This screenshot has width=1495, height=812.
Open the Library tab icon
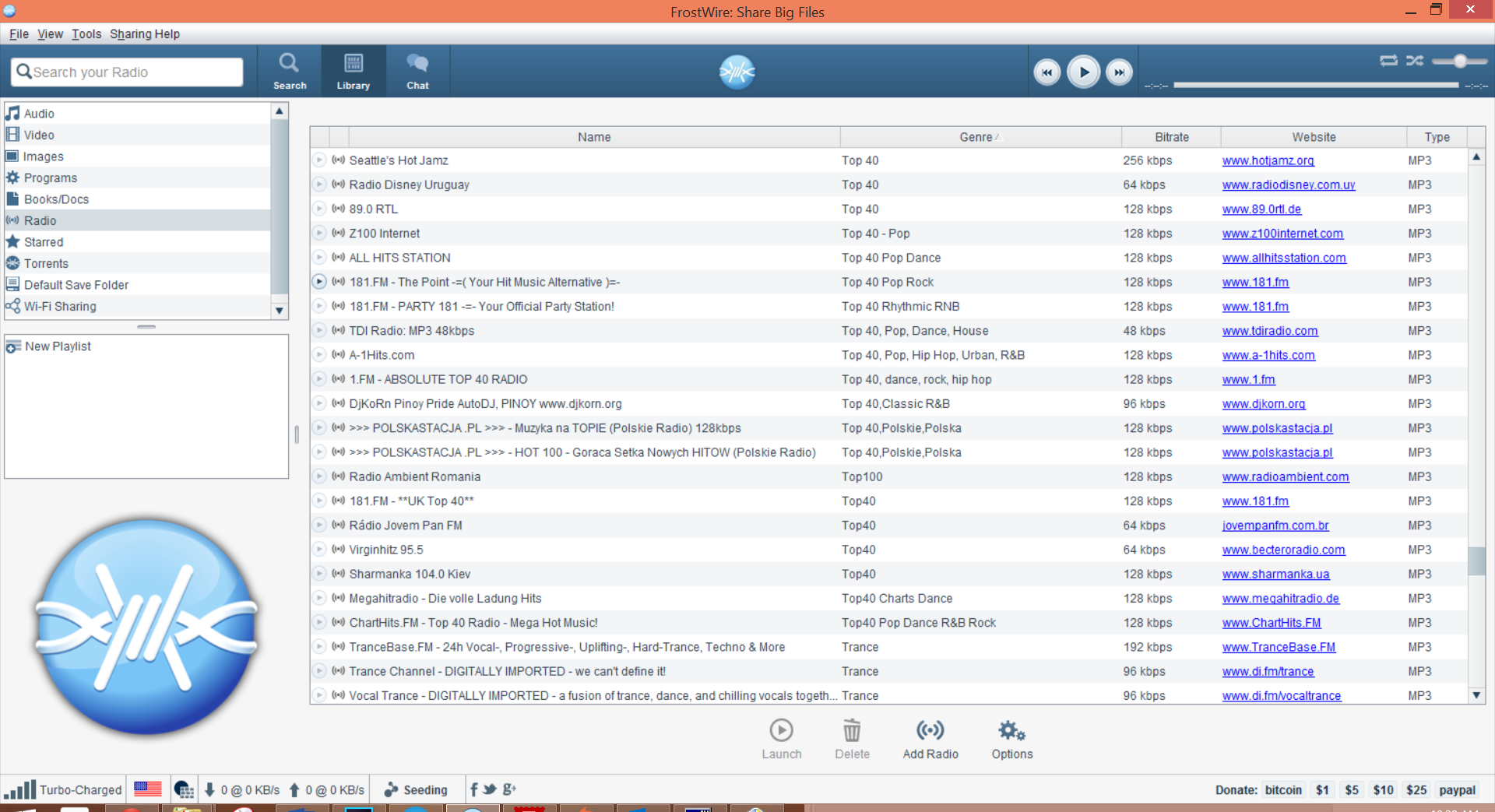(353, 71)
